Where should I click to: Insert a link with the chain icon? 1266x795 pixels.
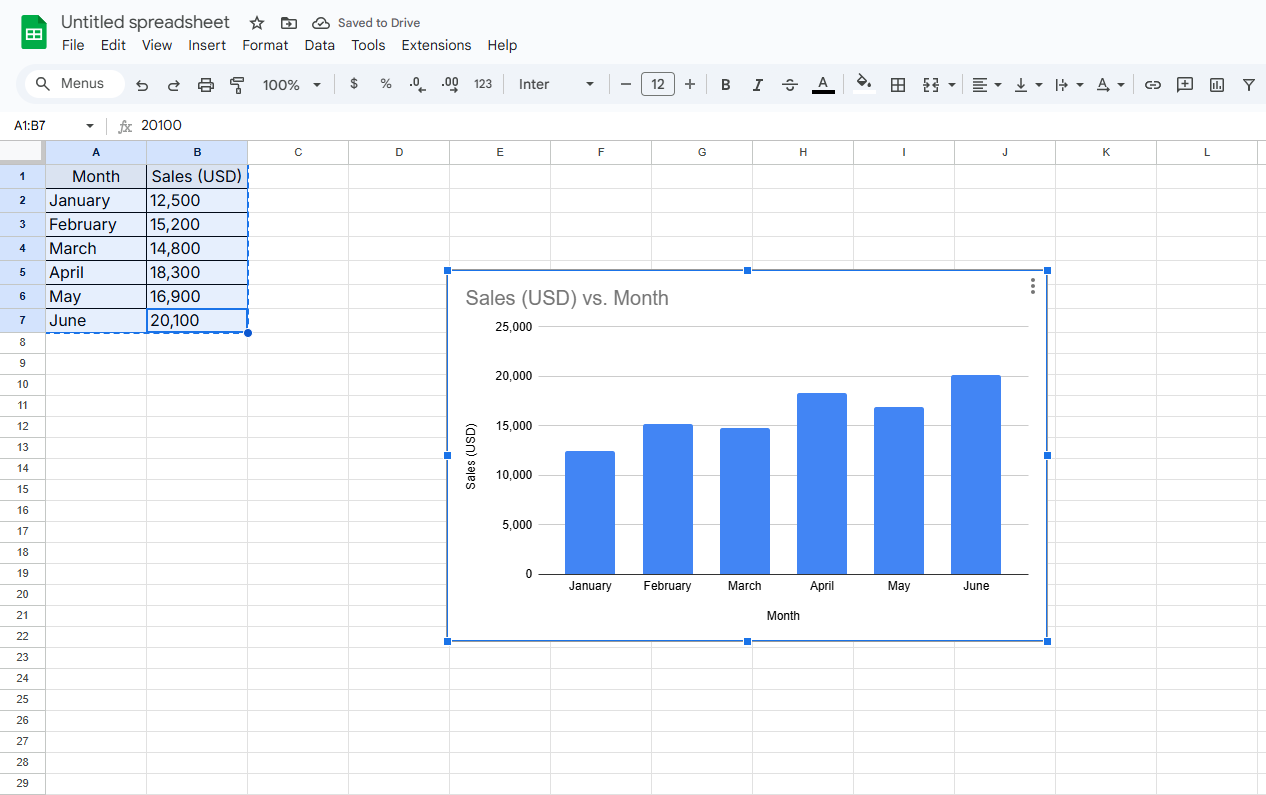coord(1153,84)
